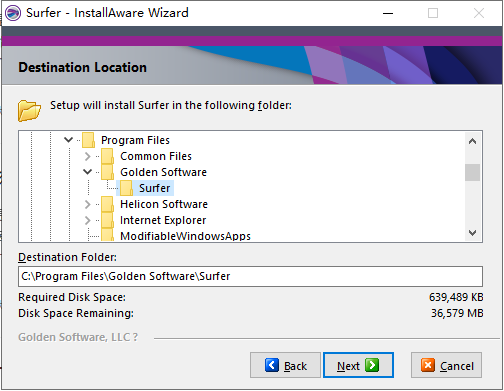
Task: Select the Program Files folder
Action: point(135,140)
